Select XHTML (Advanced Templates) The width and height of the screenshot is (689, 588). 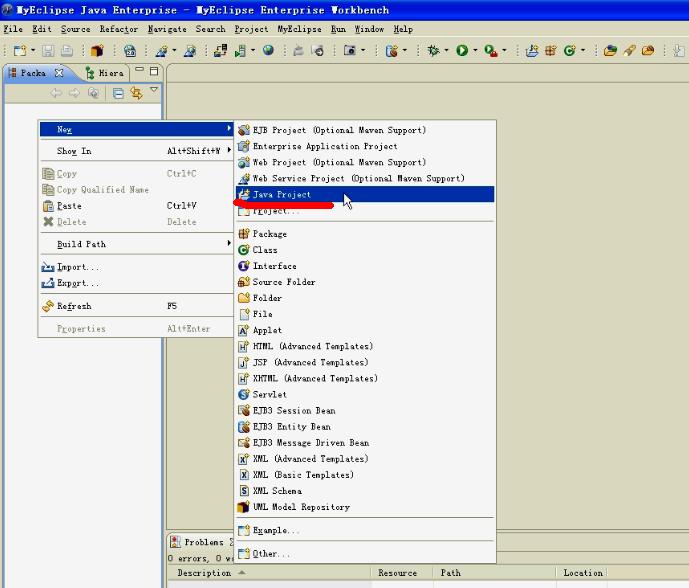[x=365, y=378]
